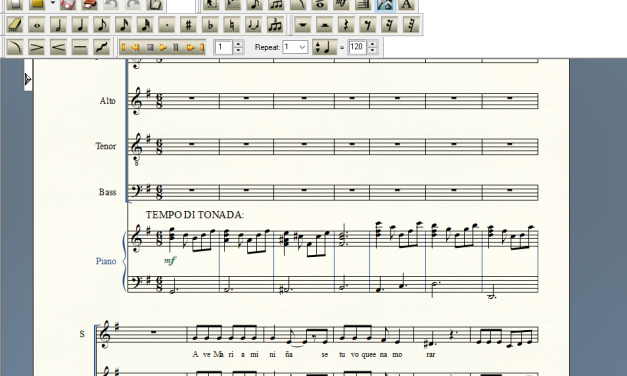627x376 pixels.
Task: Select the decrescendo hairpin tool
Action: pos(37,47)
